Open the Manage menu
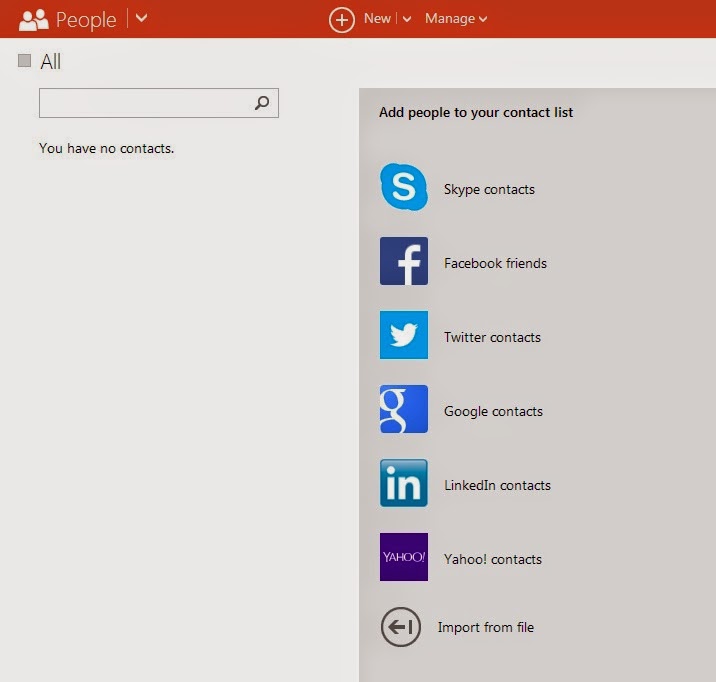 (x=456, y=19)
